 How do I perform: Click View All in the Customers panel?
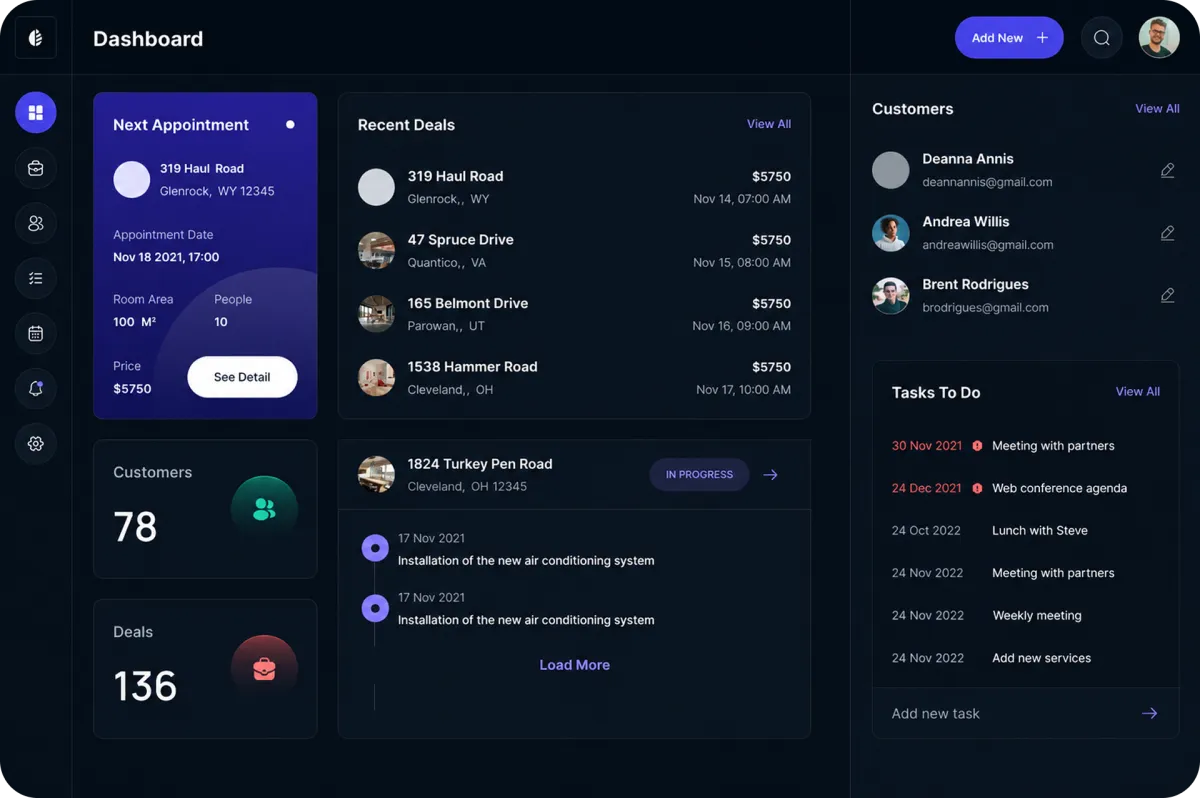[x=1157, y=108]
